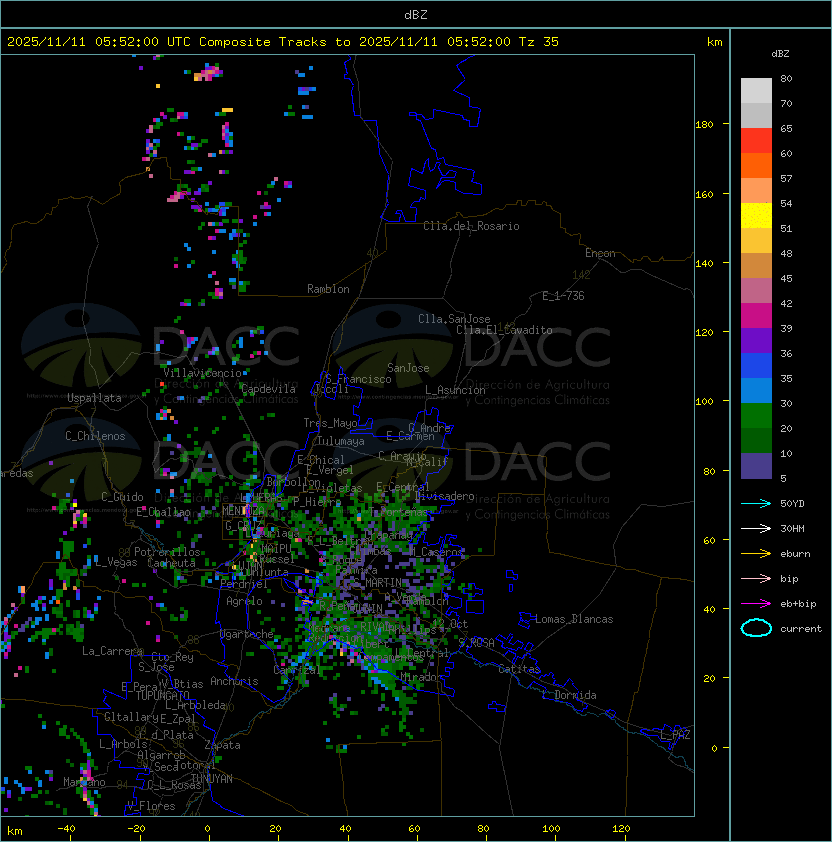This screenshot has height=842, width=832.
Task: Pick the magenta 39 dBZ swatch
Action: (756, 315)
